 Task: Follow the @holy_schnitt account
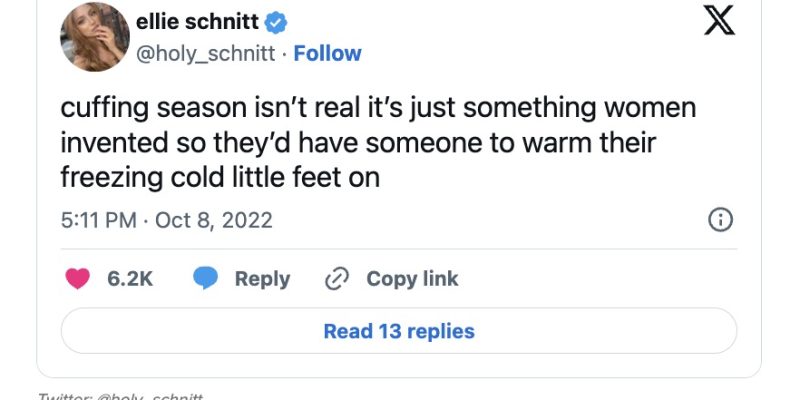point(327,53)
